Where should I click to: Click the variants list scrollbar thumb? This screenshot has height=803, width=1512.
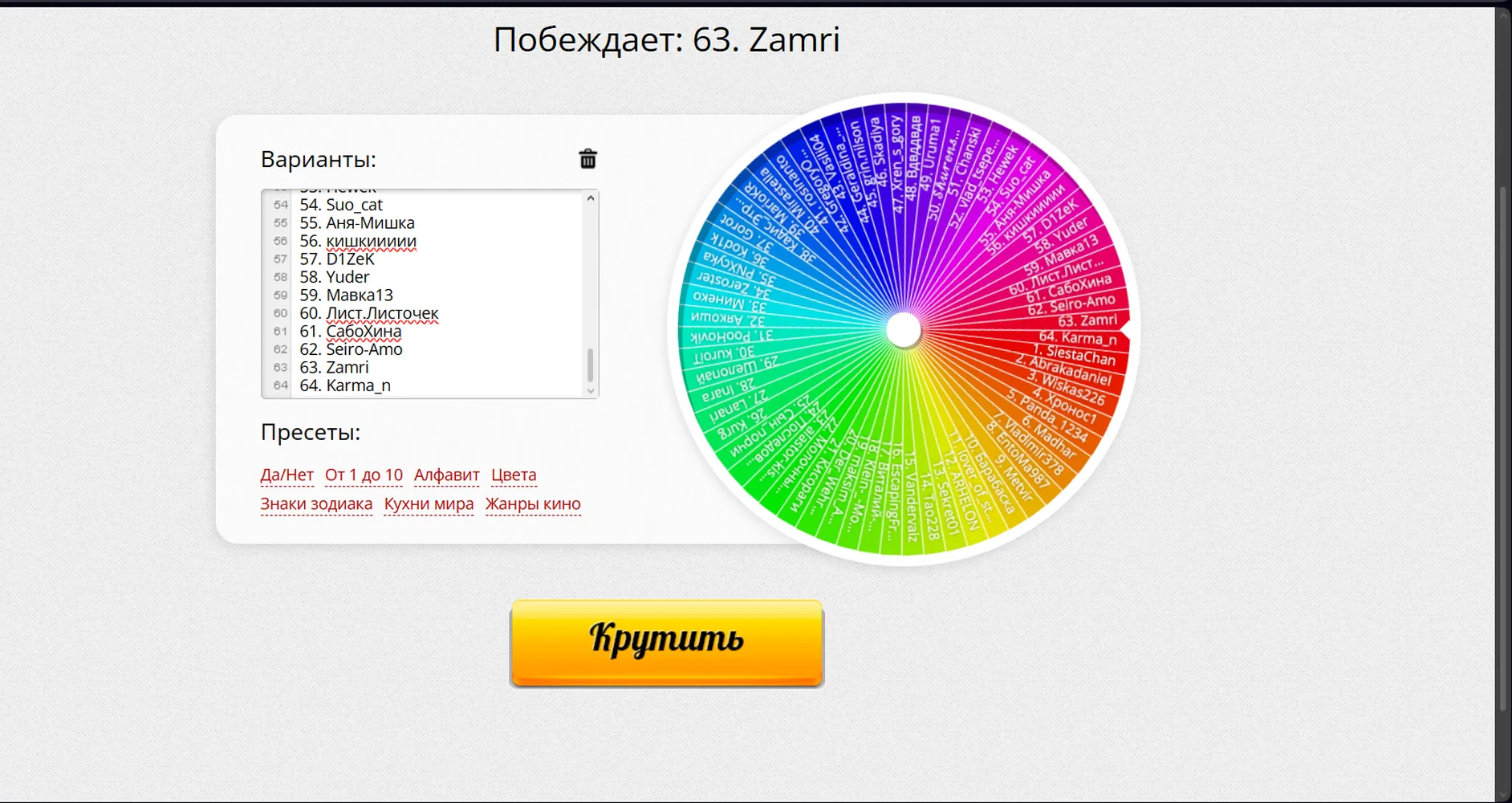pyautogui.click(x=591, y=365)
